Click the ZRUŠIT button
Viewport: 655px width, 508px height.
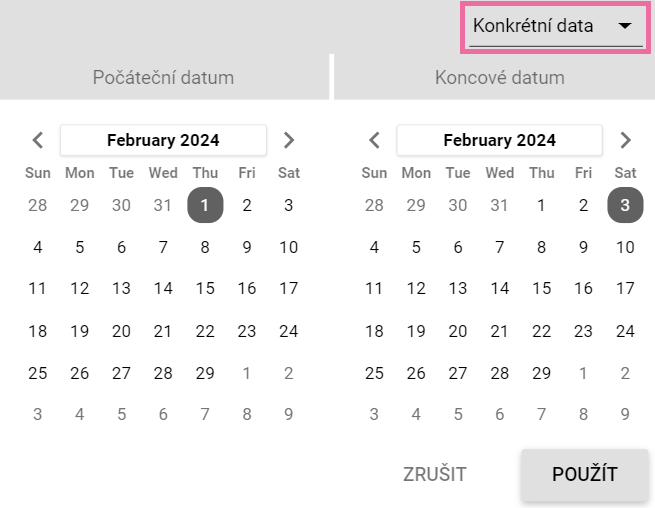click(435, 475)
